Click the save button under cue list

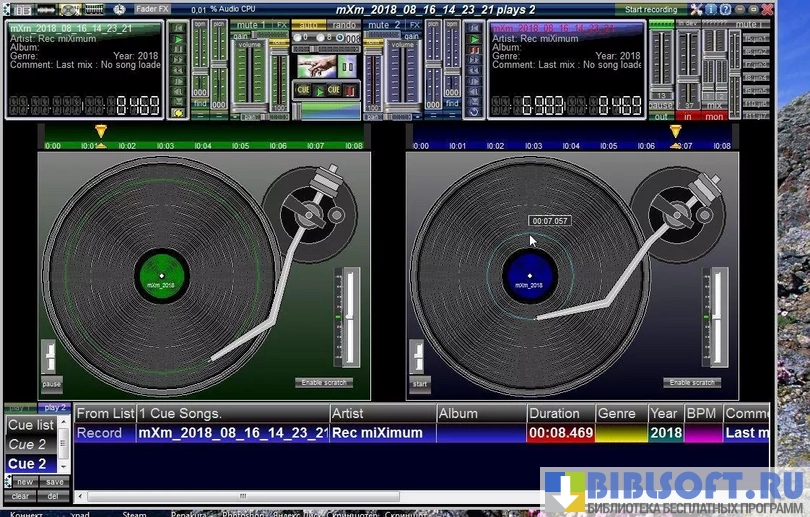[54, 482]
